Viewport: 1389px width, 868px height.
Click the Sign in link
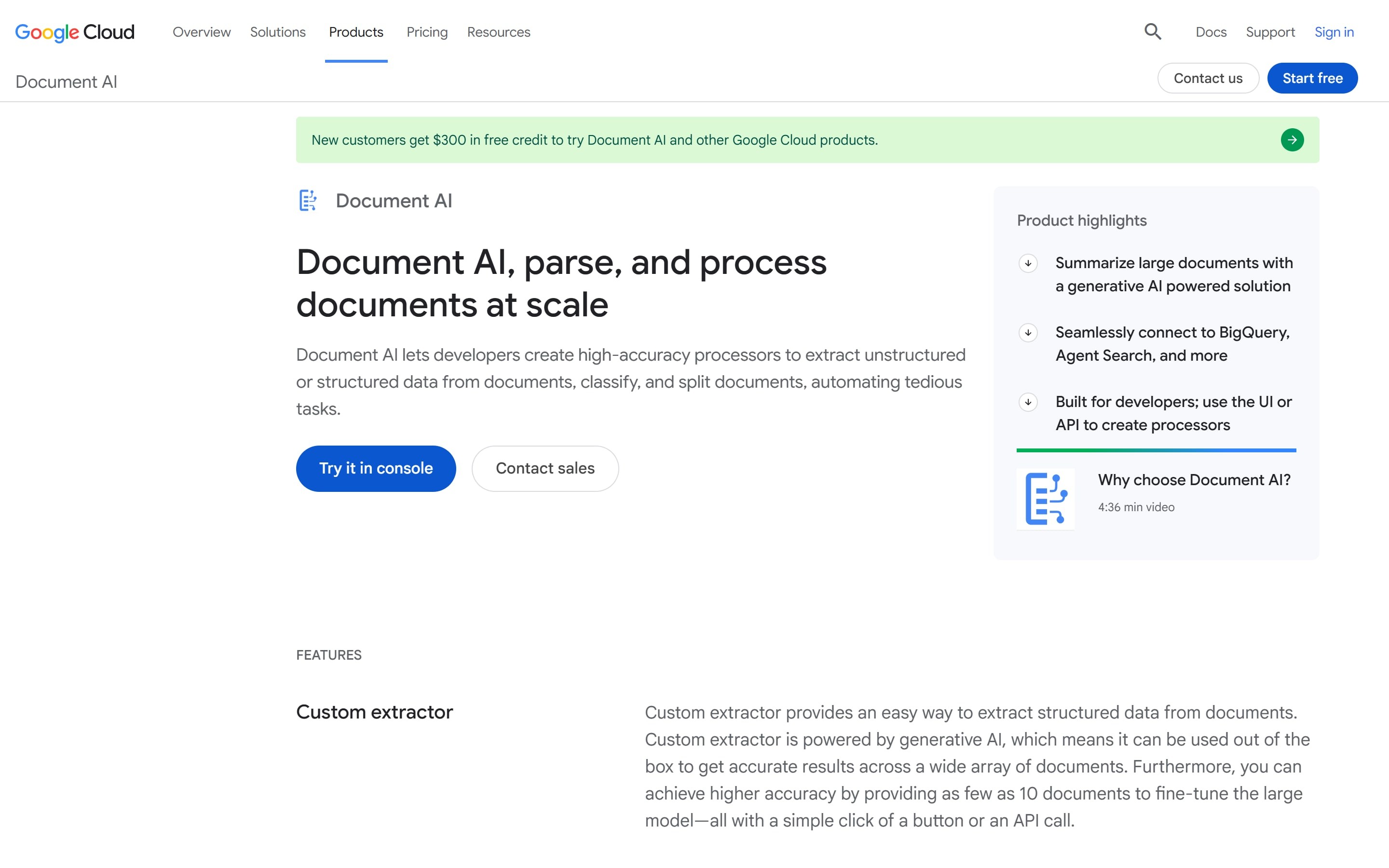(x=1334, y=32)
